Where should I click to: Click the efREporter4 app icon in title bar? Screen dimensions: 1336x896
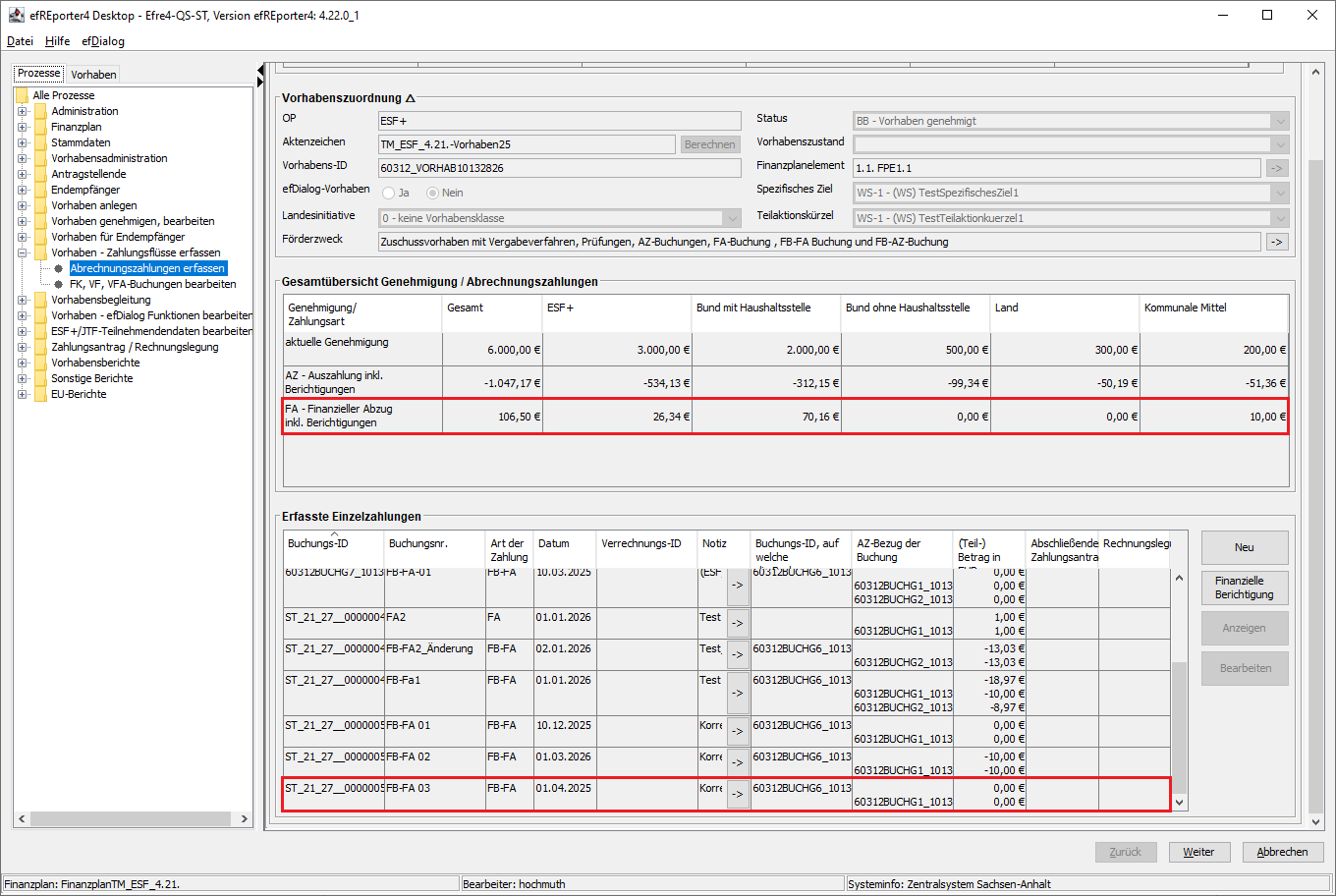click(x=16, y=15)
